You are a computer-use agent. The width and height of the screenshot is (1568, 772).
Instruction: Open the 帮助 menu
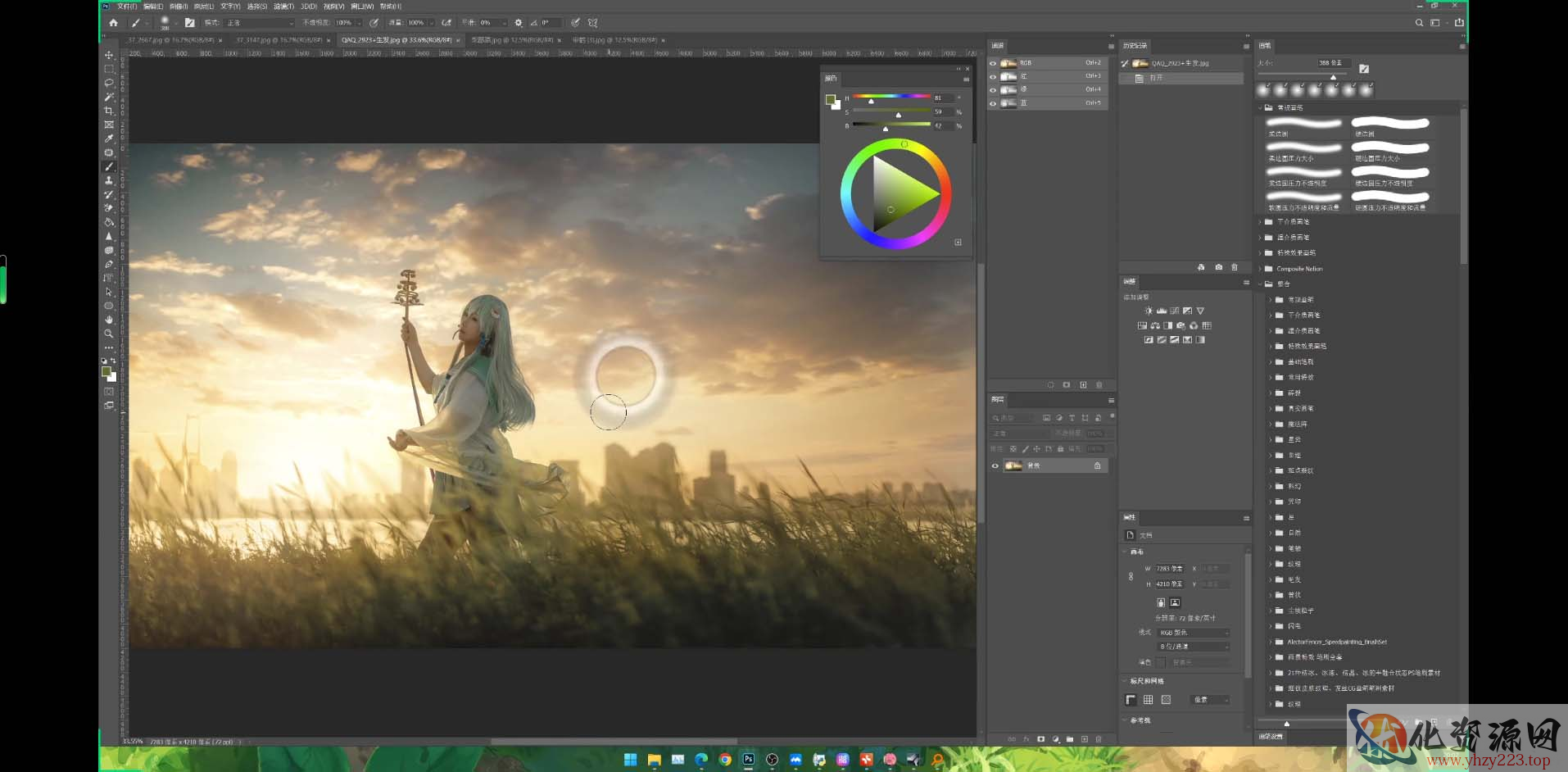click(x=391, y=7)
